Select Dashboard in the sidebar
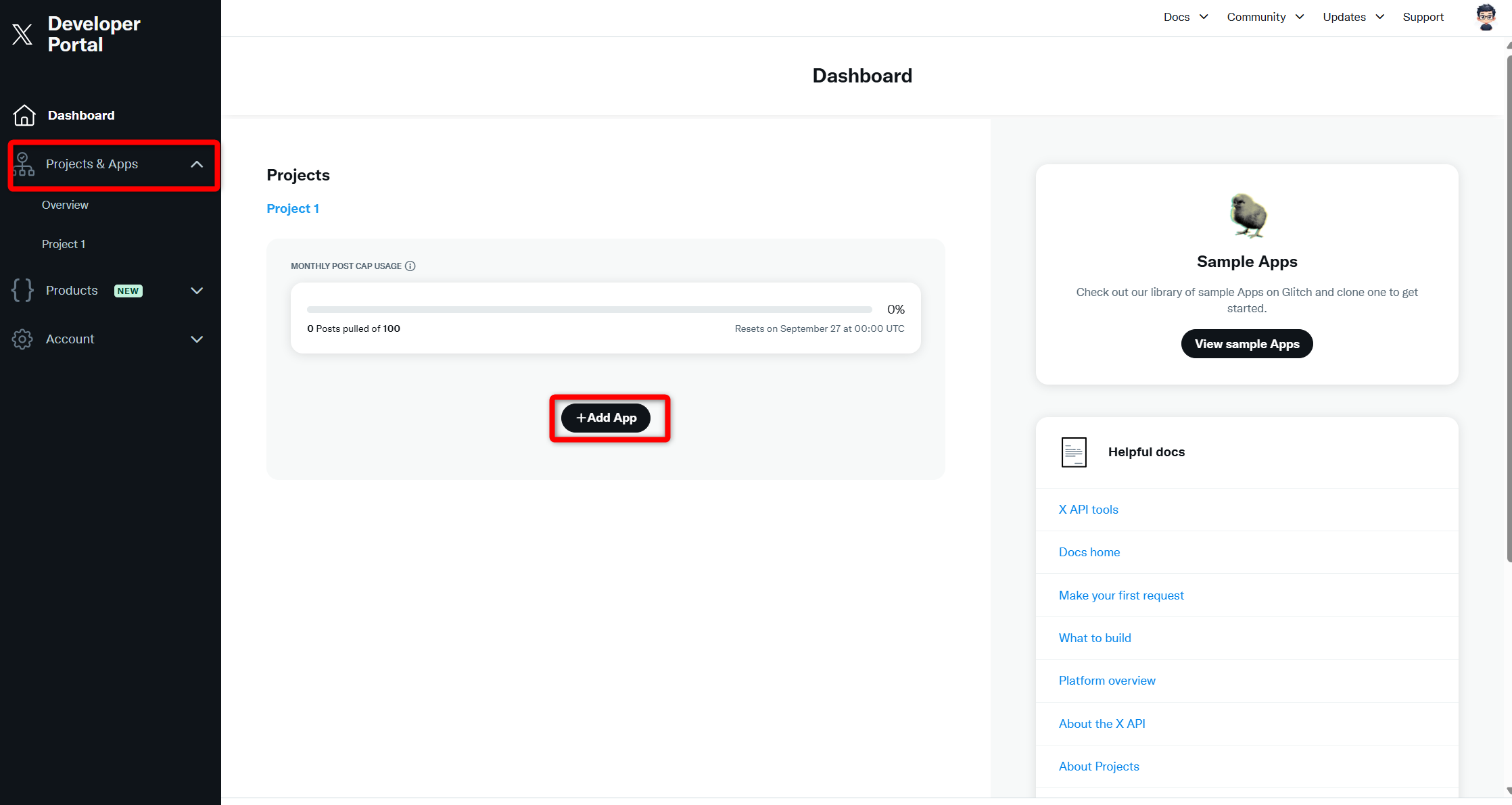This screenshot has width=1512, height=805. (x=81, y=115)
